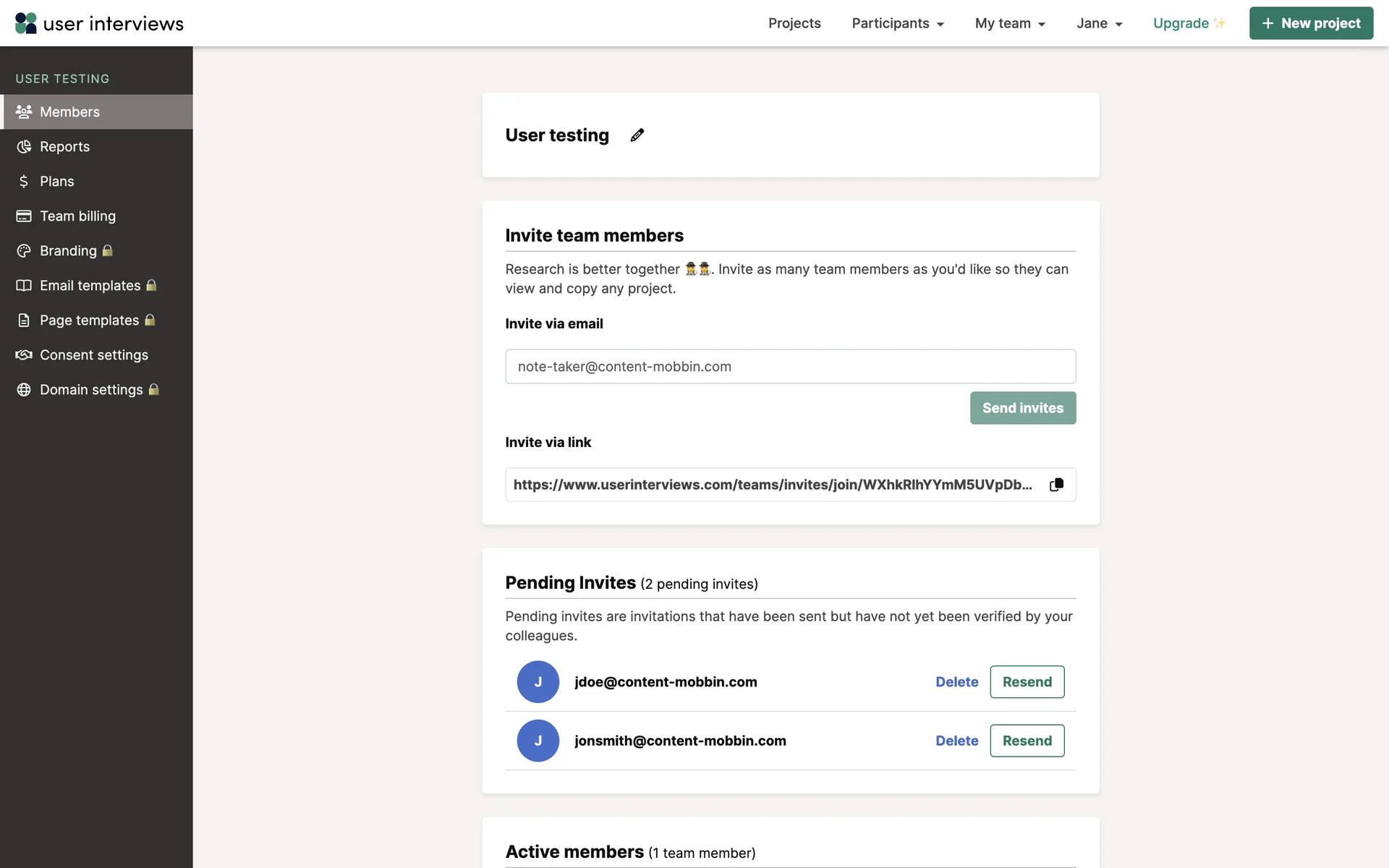Expand the Participants dropdown menu

click(897, 23)
